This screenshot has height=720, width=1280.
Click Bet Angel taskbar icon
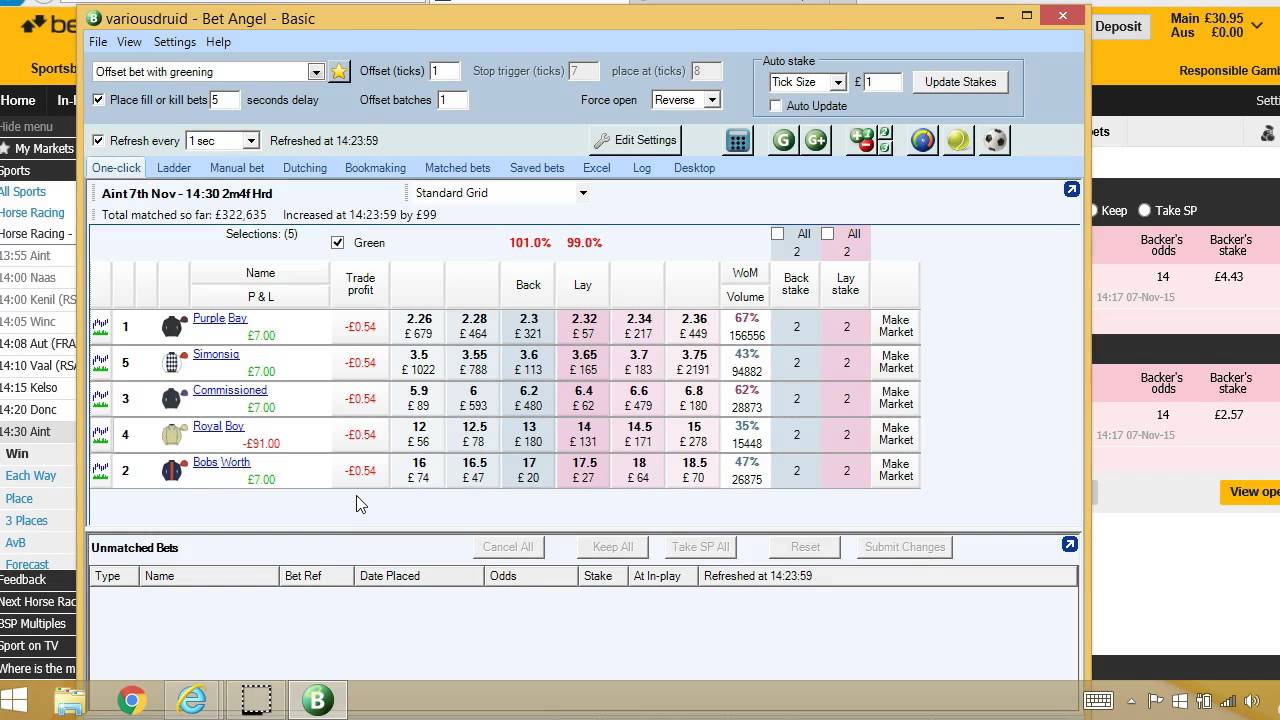[x=317, y=700]
